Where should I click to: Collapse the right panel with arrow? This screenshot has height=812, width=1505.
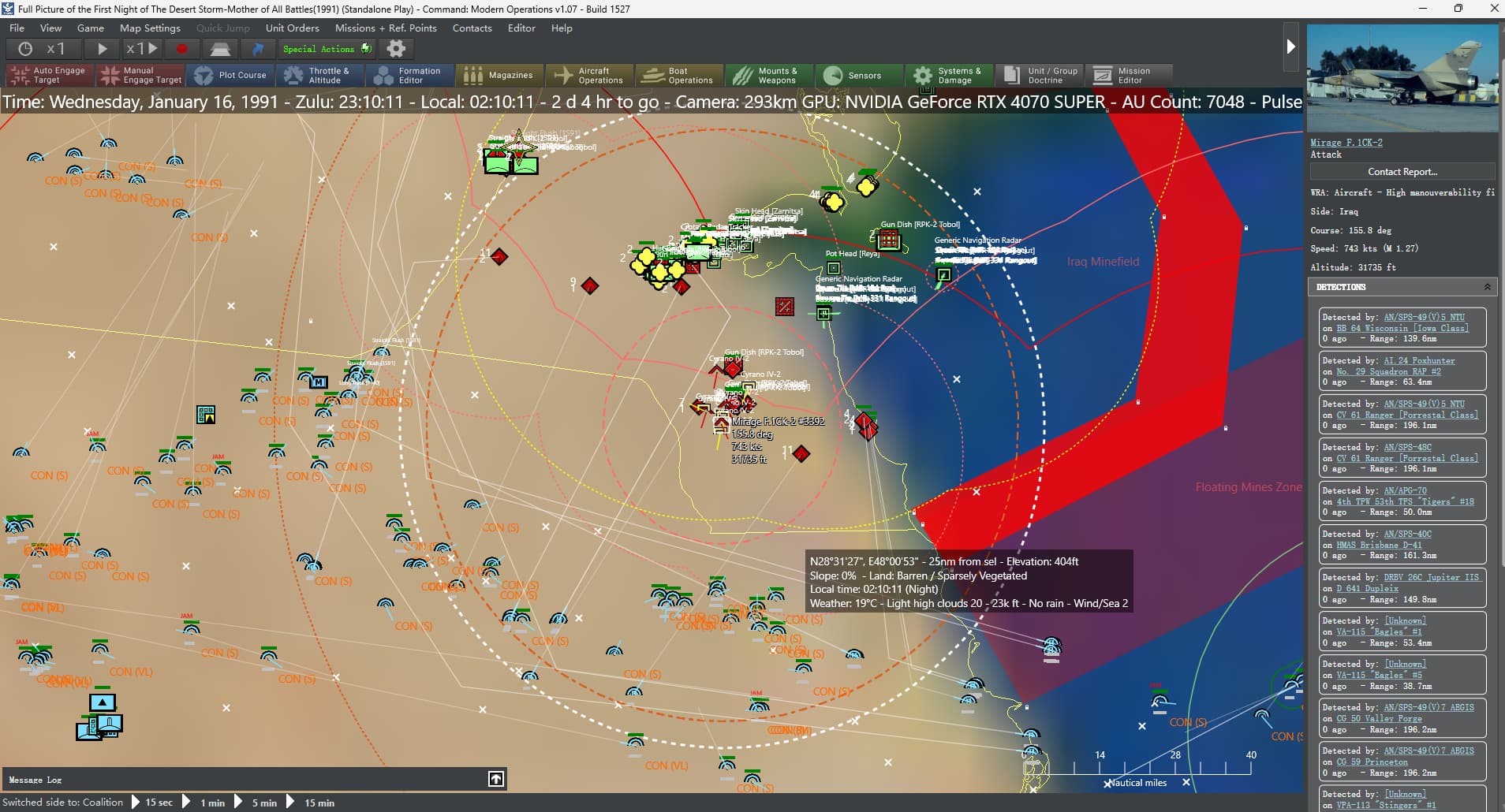pyautogui.click(x=1290, y=47)
